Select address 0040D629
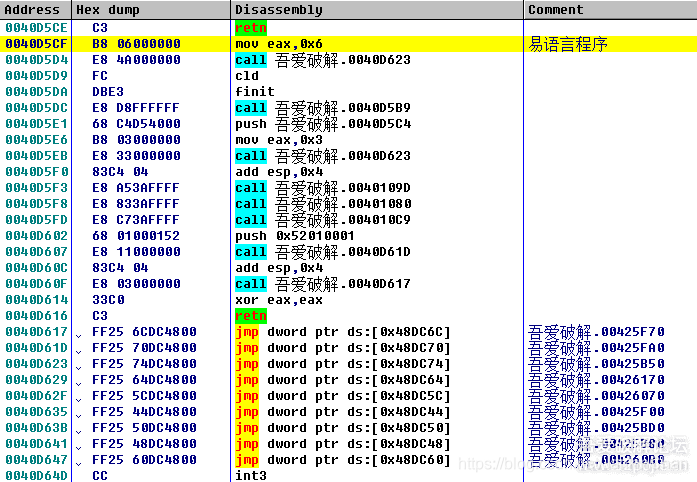The image size is (697, 482). (x=36, y=380)
